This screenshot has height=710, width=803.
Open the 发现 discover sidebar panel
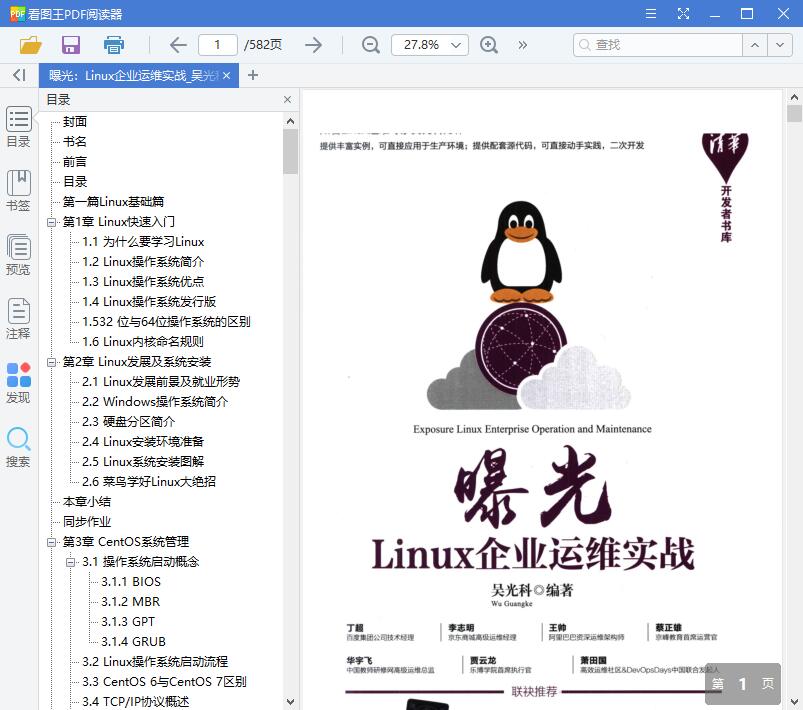coord(18,383)
